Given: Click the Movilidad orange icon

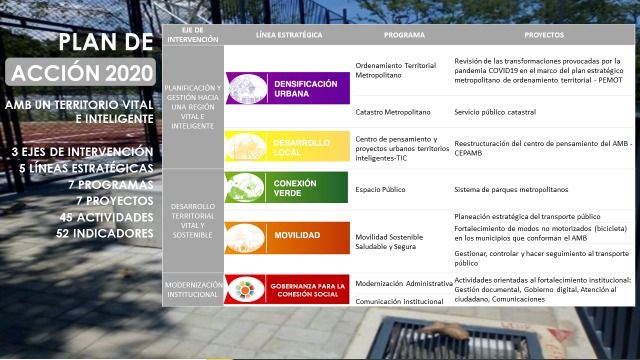Looking at the screenshot, I should pos(245,238).
